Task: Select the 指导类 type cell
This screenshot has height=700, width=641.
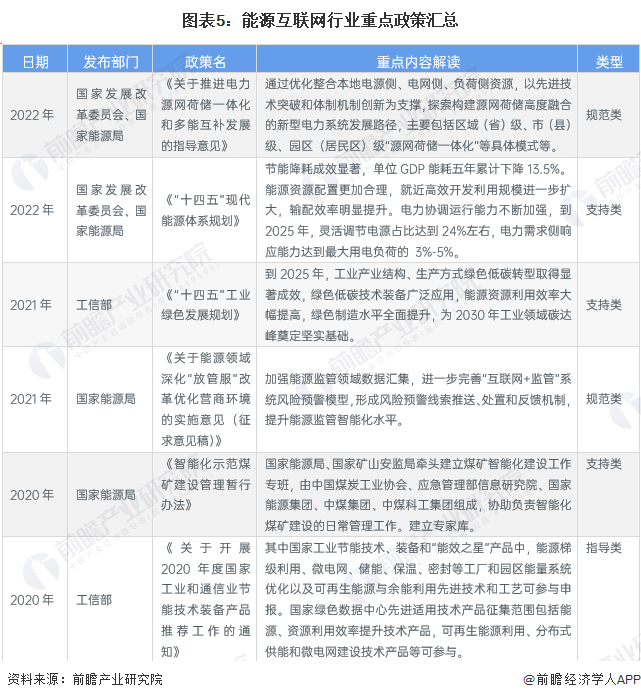Action: point(603,548)
